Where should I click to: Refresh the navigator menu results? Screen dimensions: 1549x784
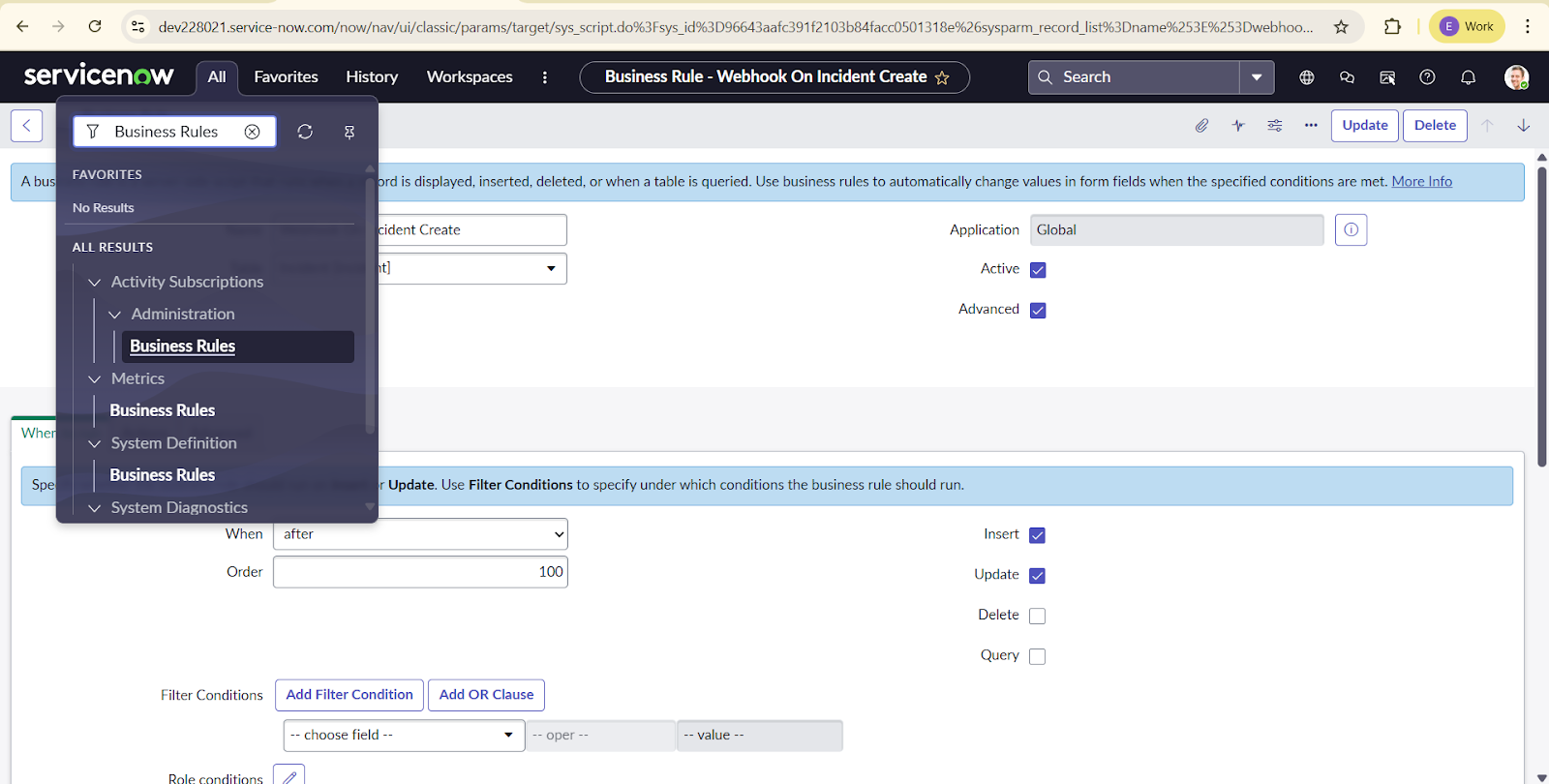click(305, 132)
